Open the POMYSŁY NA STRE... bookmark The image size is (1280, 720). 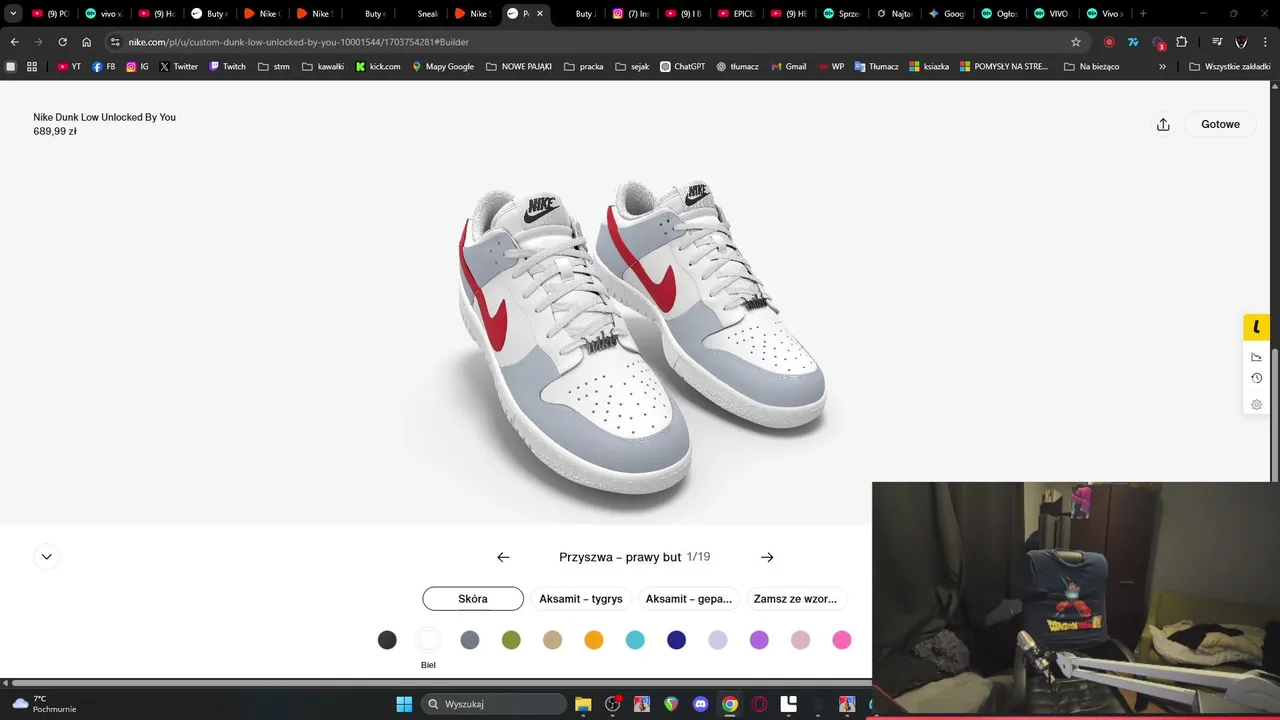(x=1004, y=67)
